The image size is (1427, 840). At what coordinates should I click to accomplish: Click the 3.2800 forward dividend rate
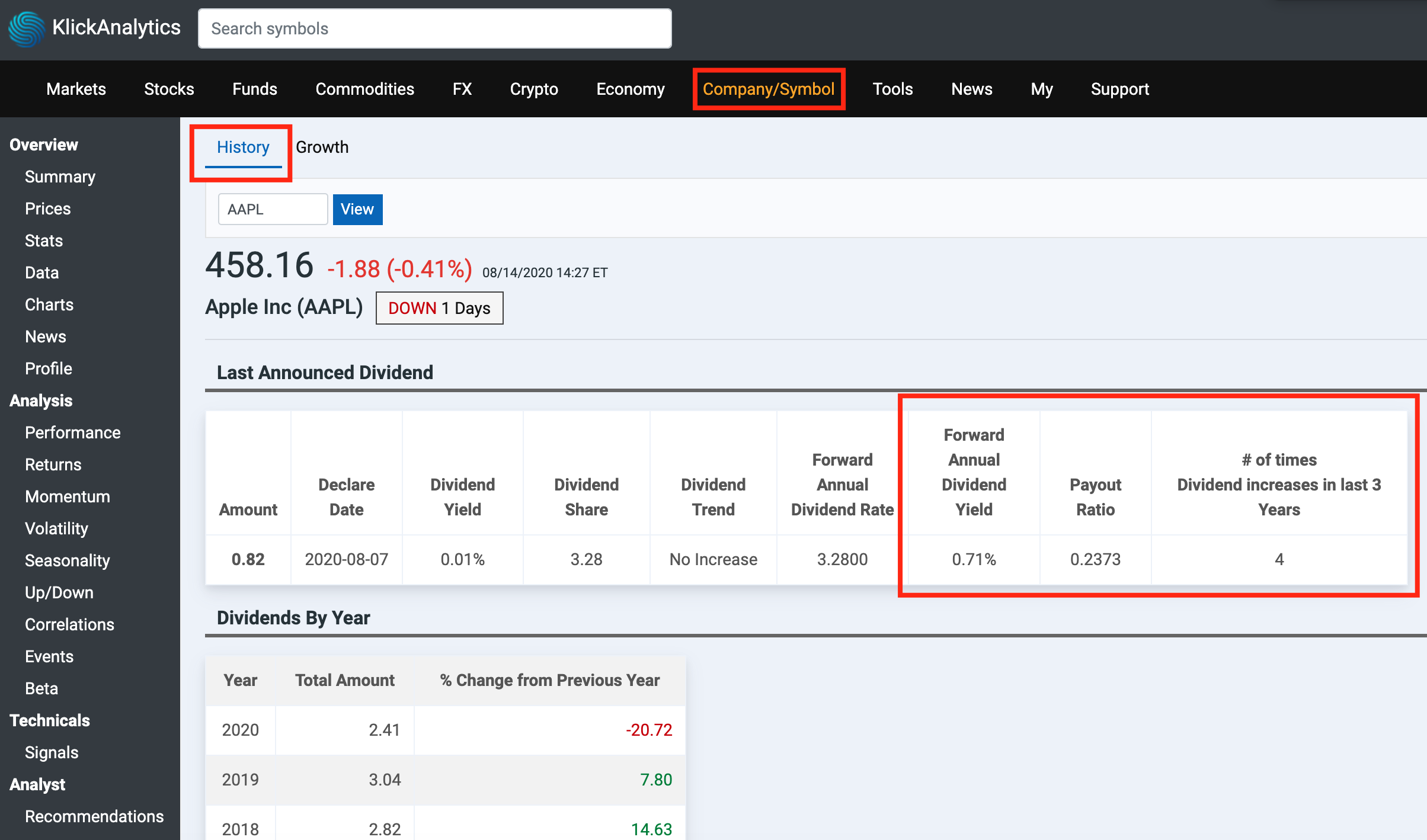pos(842,559)
